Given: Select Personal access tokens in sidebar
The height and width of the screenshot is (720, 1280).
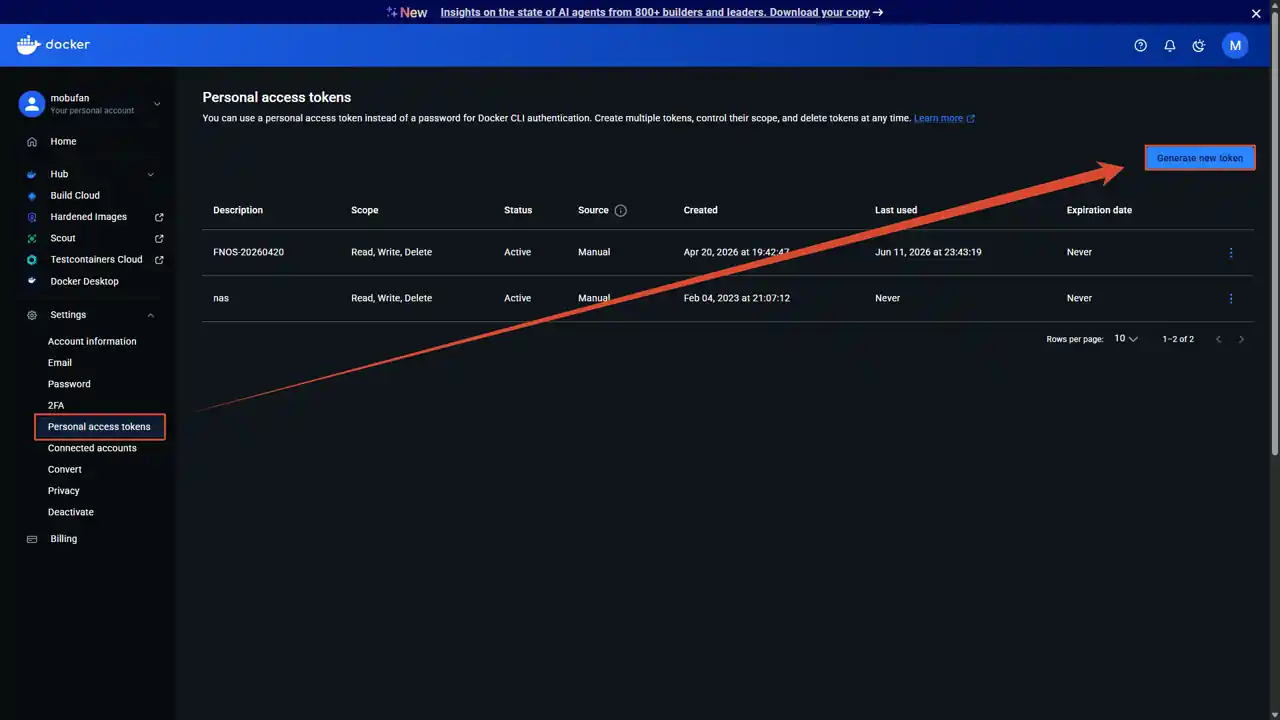Looking at the screenshot, I should 99,427.
